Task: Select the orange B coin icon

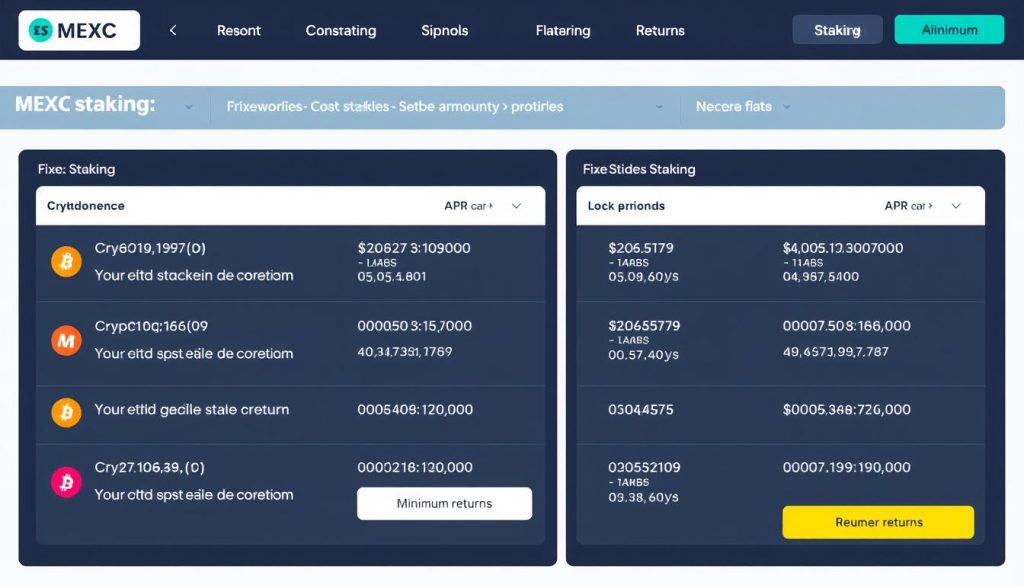Action: point(64,410)
